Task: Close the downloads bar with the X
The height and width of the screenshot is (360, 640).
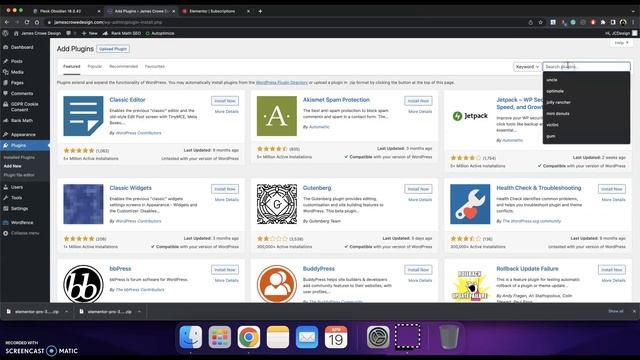Action: pyautogui.click(x=634, y=311)
